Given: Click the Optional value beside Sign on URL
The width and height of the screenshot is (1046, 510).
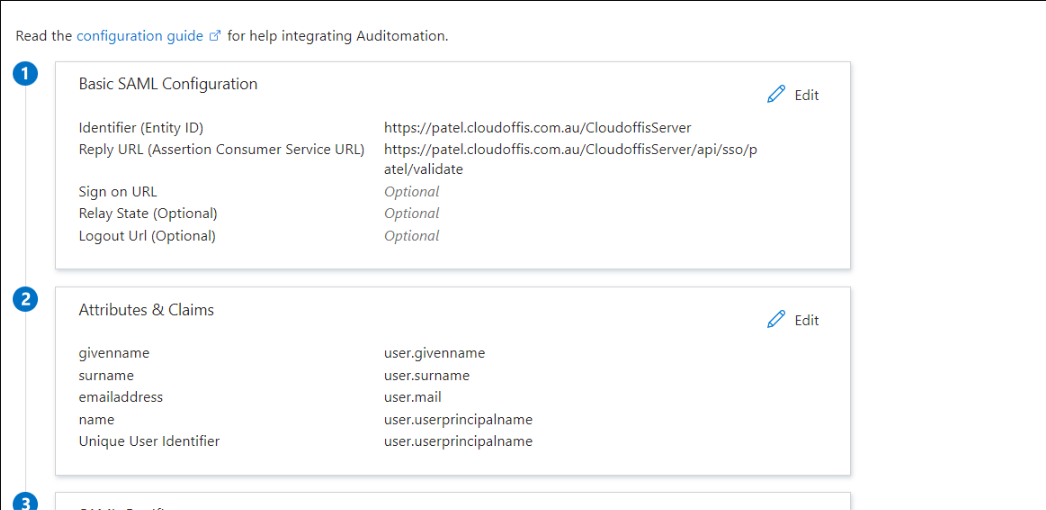Looking at the screenshot, I should point(412,192).
